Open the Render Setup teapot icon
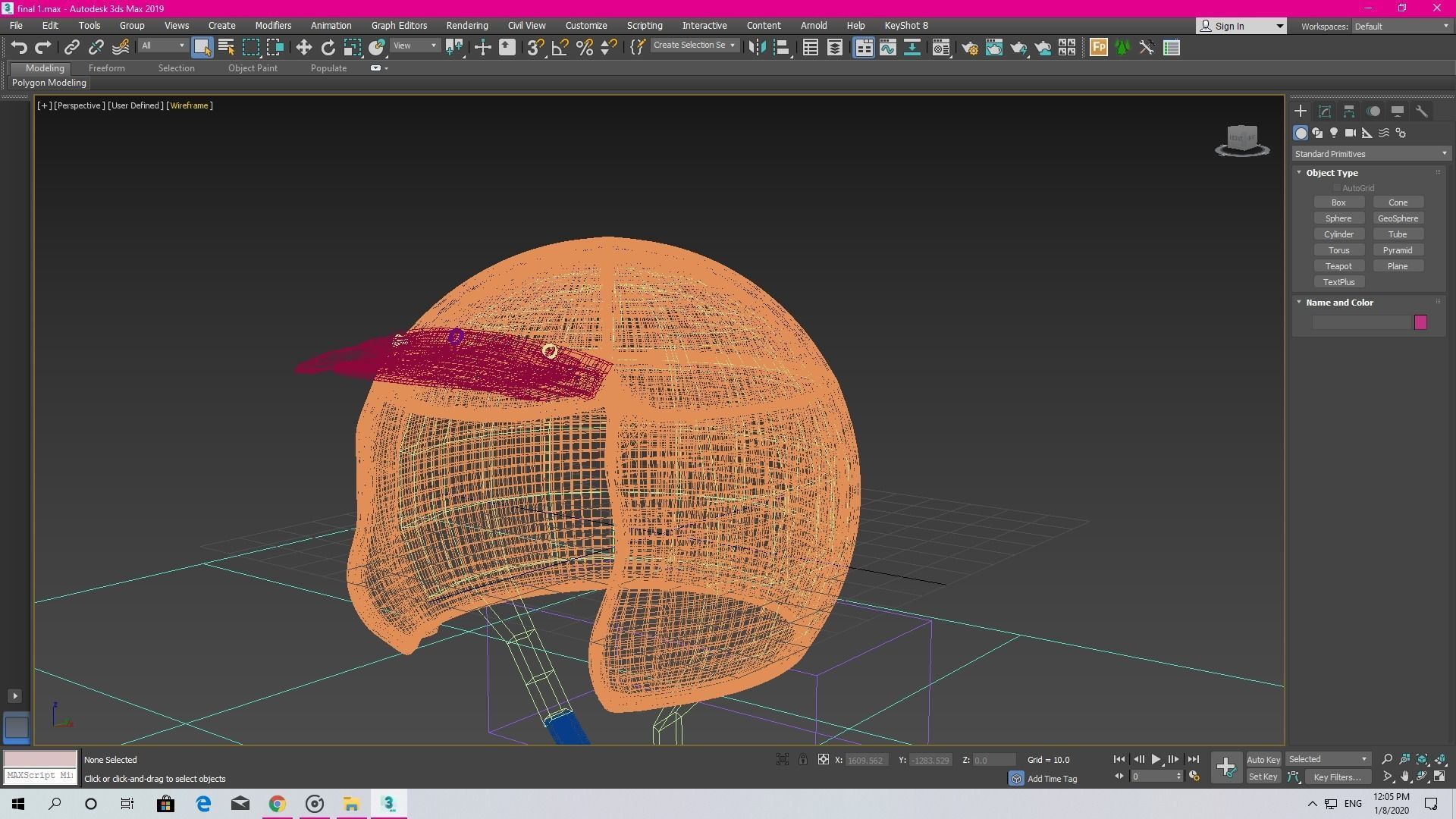Image resolution: width=1456 pixels, height=819 pixels. coord(969,48)
